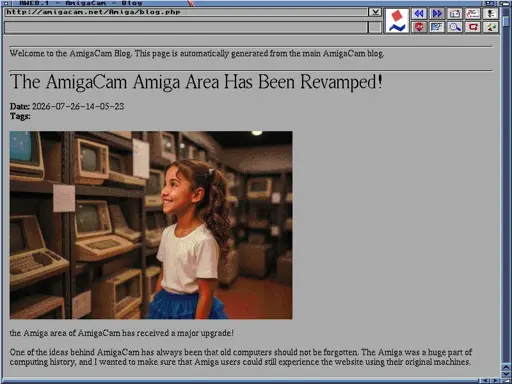Click the red stop sign icon to cancel loading
The height and width of the screenshot is (384, 512).
click(x=419, y=27)
